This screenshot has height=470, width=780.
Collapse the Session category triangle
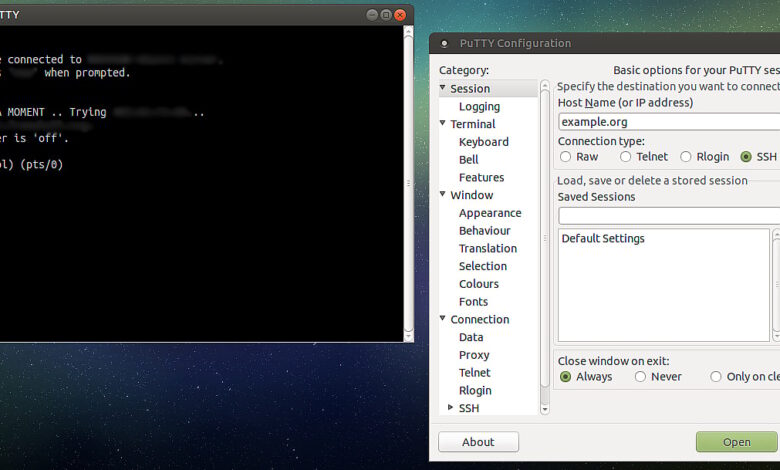point(442,88)
